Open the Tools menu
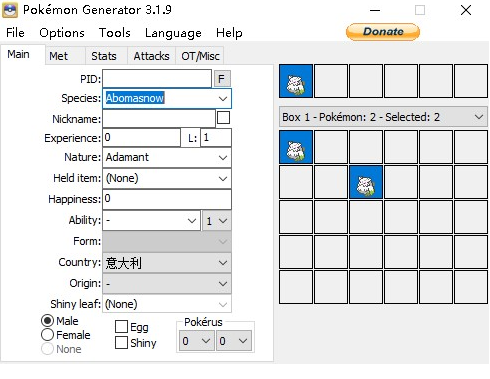Viewport: 490px width, 379px height. (x=114, y=33)
